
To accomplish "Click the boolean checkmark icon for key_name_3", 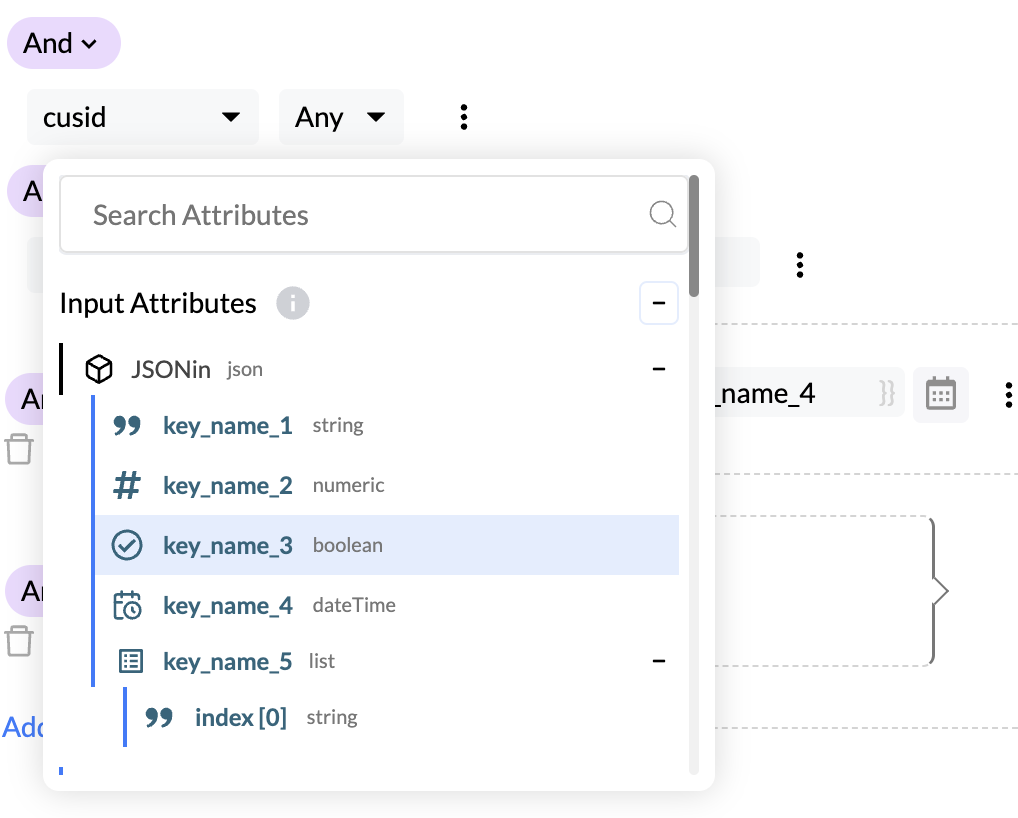I will (127, 546).
